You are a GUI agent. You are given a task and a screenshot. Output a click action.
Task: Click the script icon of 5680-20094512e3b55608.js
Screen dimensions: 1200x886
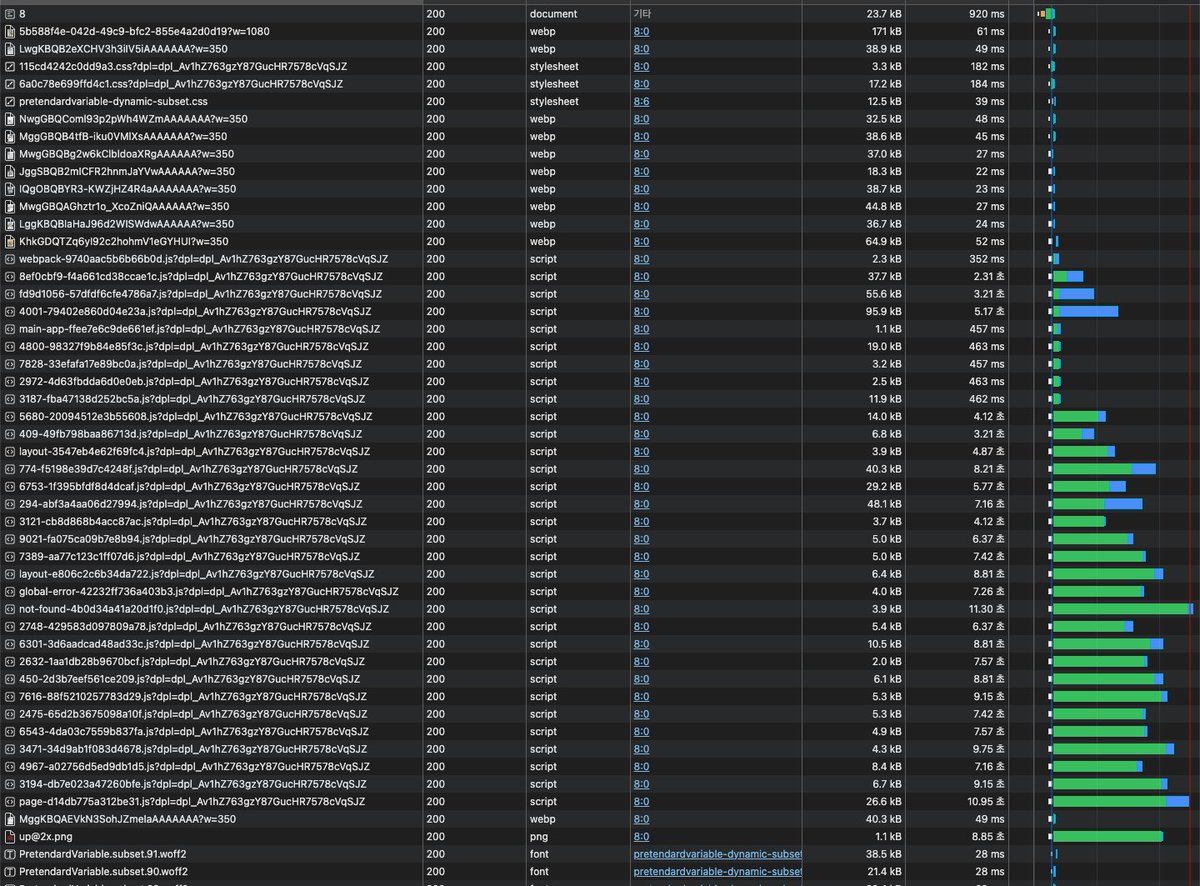[x=10, y=416]
